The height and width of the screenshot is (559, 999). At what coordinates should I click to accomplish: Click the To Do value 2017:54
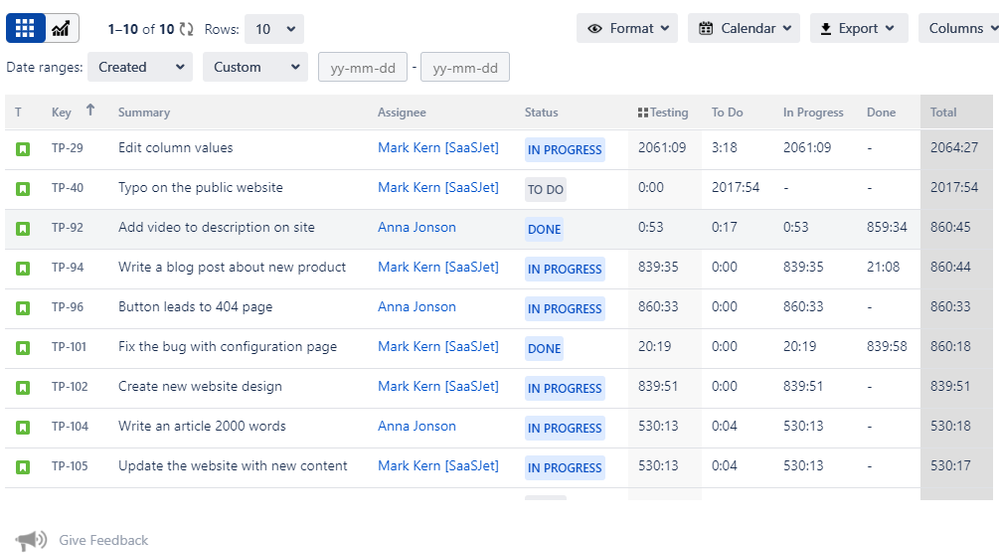pos(735,187)
